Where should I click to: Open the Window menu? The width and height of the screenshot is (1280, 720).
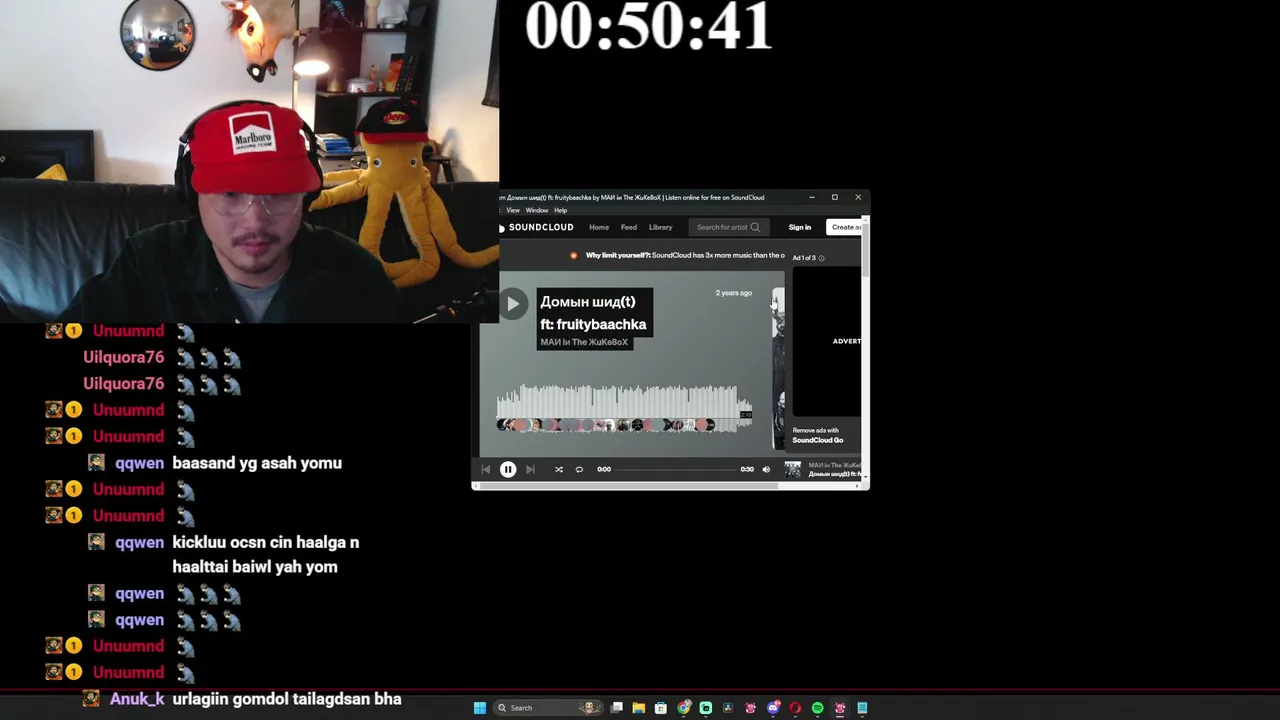(x=537, y=210)
